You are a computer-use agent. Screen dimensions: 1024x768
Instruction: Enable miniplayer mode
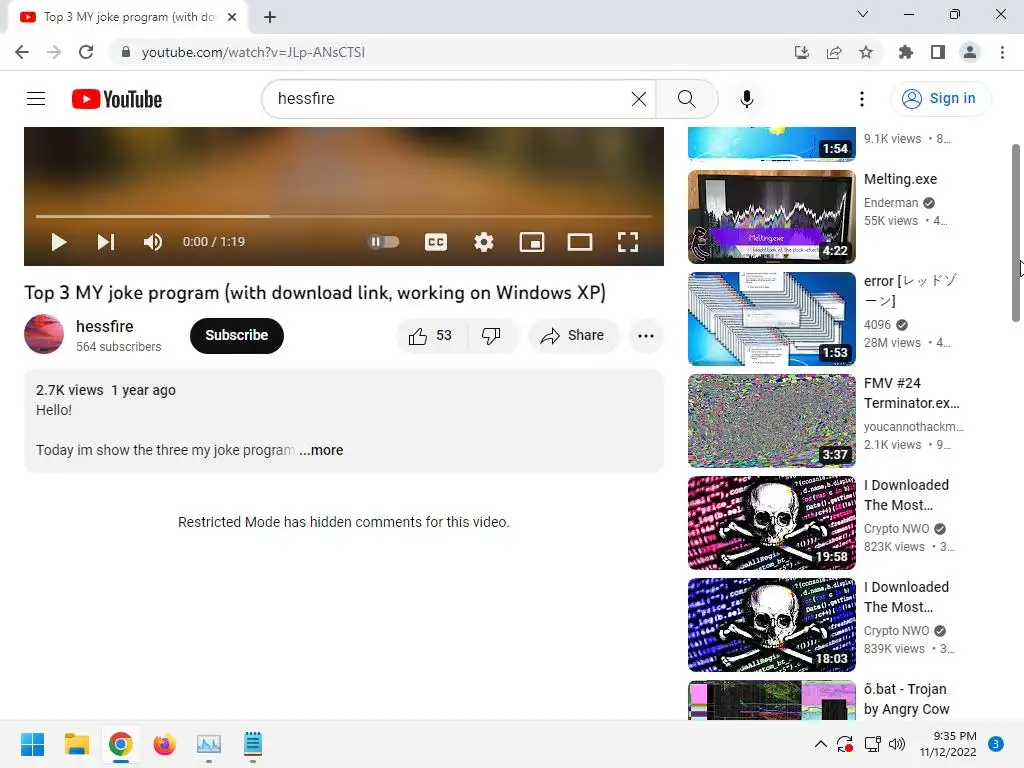click(x=532, y=242)
